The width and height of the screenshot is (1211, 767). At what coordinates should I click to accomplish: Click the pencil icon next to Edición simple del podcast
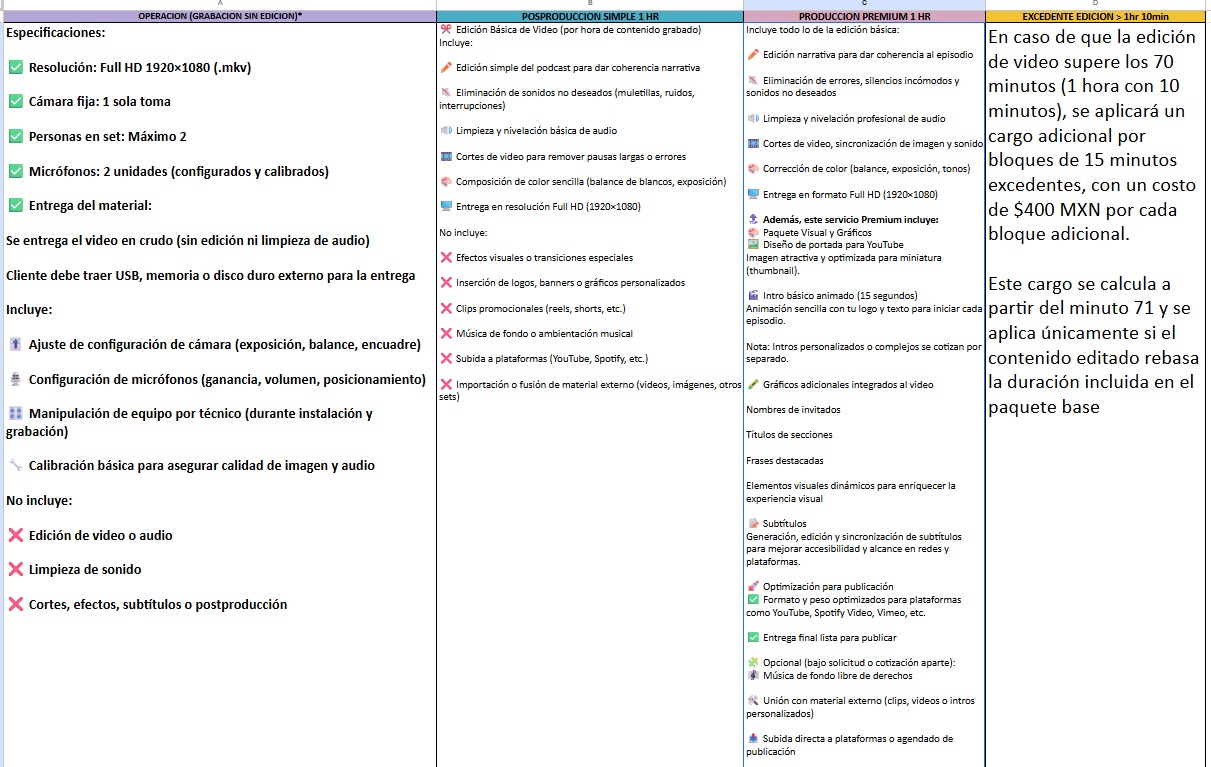click(446, 68)
